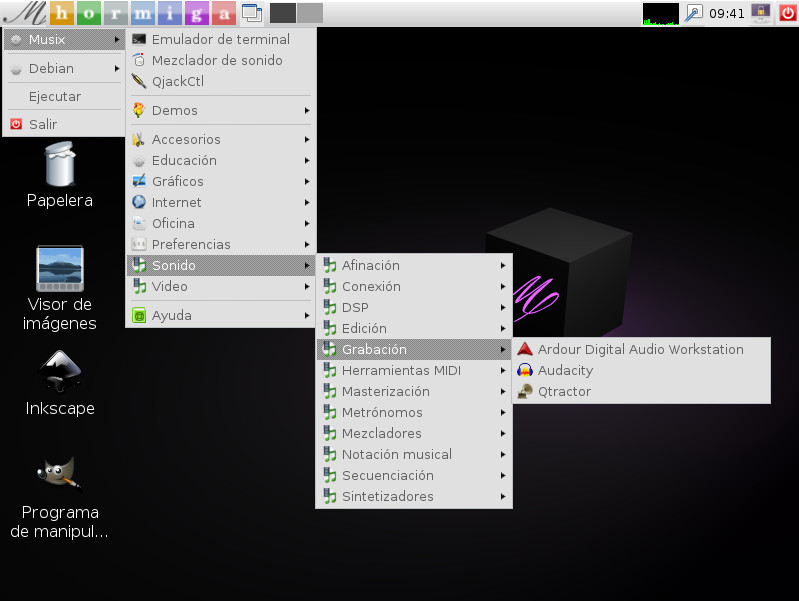Click the grey-green 'r' pager icon

(116, 13)
